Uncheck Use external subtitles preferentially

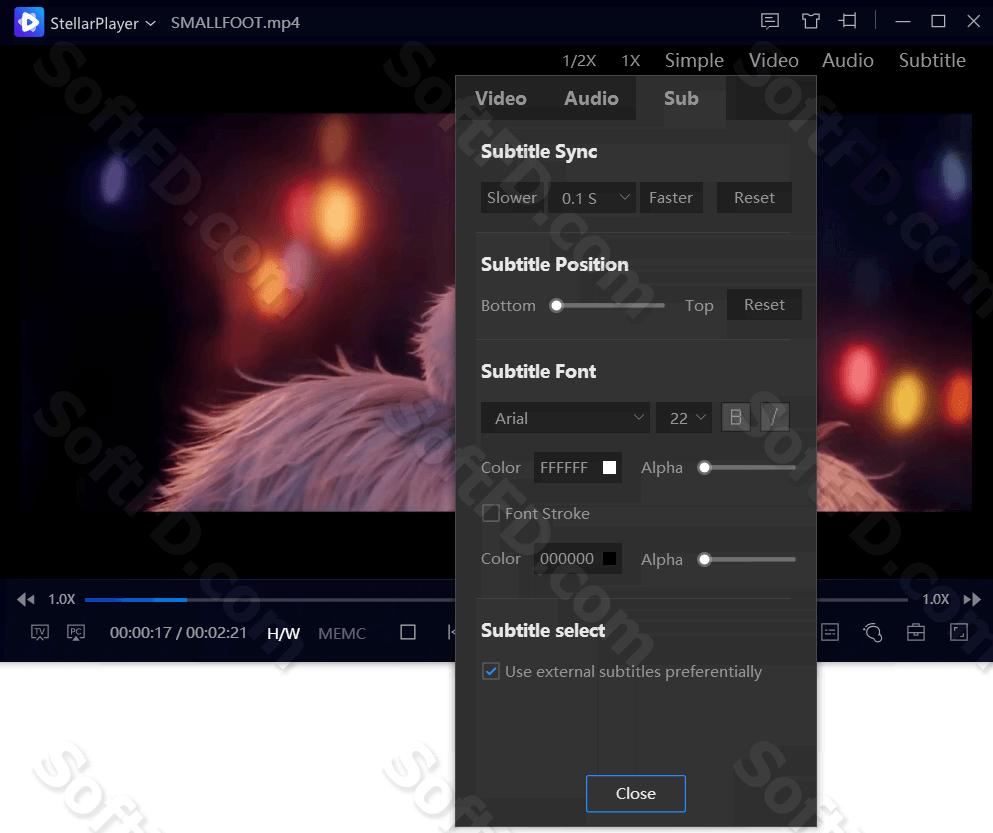click(x=491, y=671)
